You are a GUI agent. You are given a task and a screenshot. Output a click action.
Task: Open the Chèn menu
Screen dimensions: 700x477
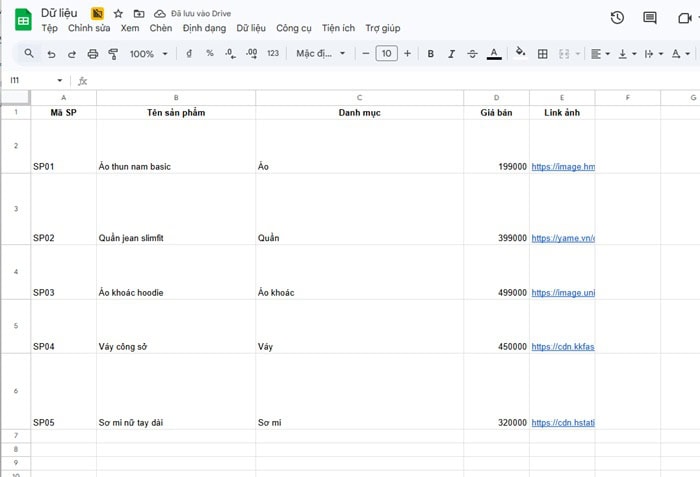point(161,28)
